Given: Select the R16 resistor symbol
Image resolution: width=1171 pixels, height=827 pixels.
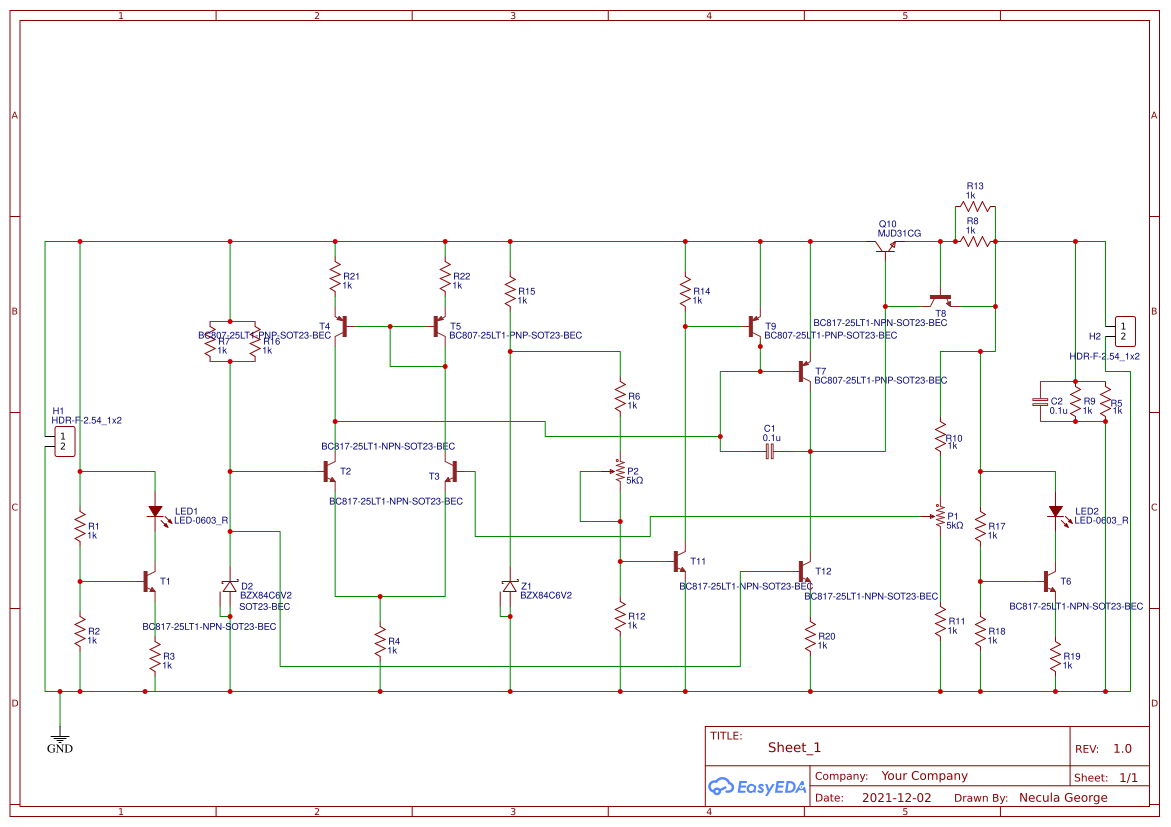Looking at the screenshot, I should [255, 341].
